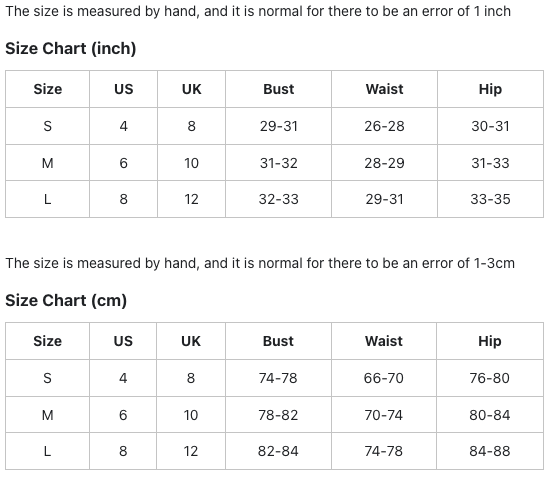552x479 pixels.
Task: Click the 74-78 bust cell in cm table
Action: point(278,378)
